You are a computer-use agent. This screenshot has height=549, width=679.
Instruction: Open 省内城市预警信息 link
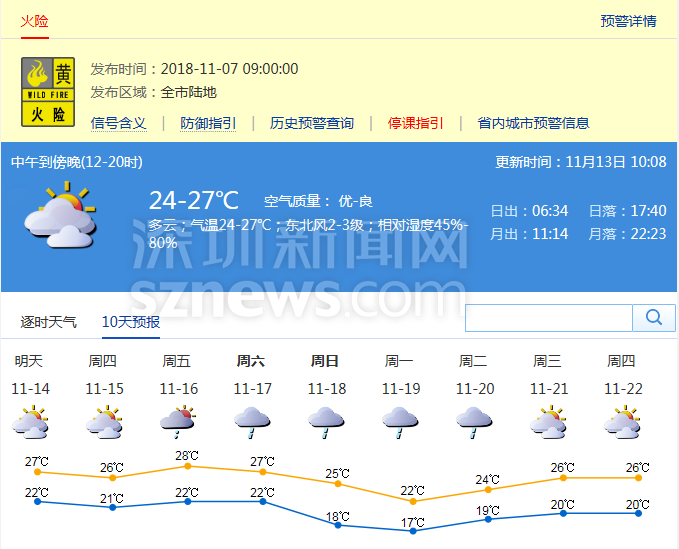click(533, 123)
